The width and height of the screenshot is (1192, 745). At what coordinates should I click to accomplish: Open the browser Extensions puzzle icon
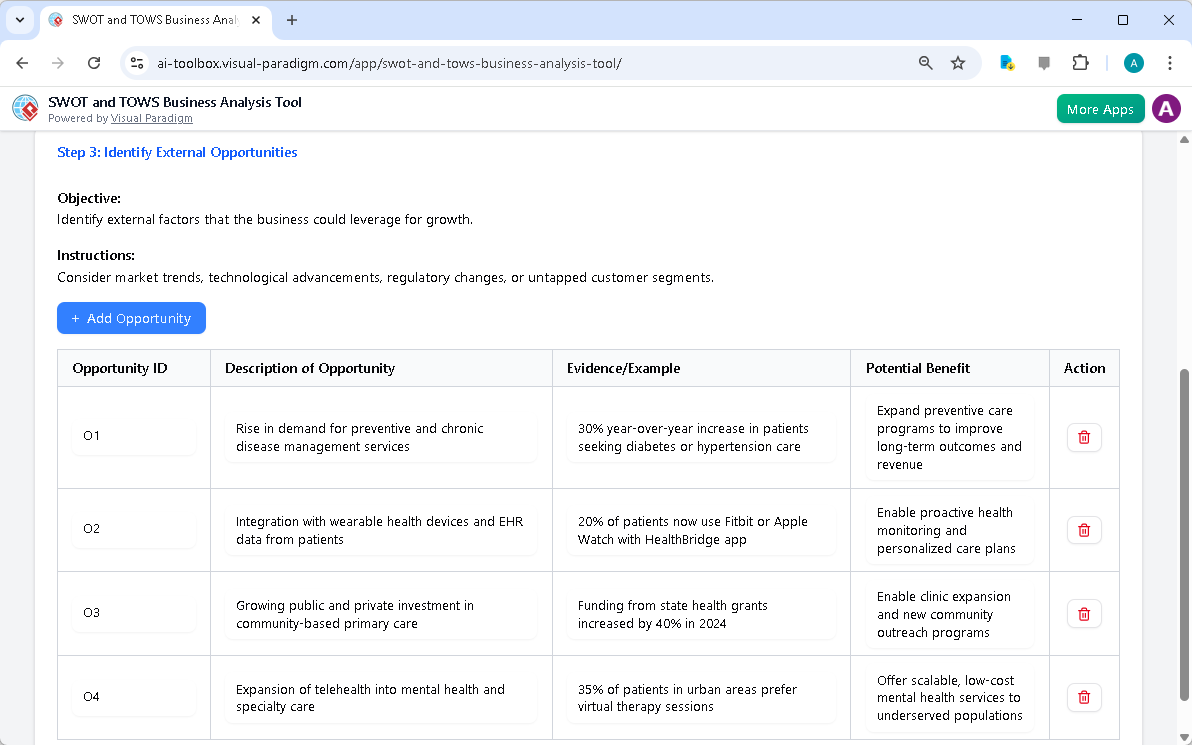tap(1080, 62)
